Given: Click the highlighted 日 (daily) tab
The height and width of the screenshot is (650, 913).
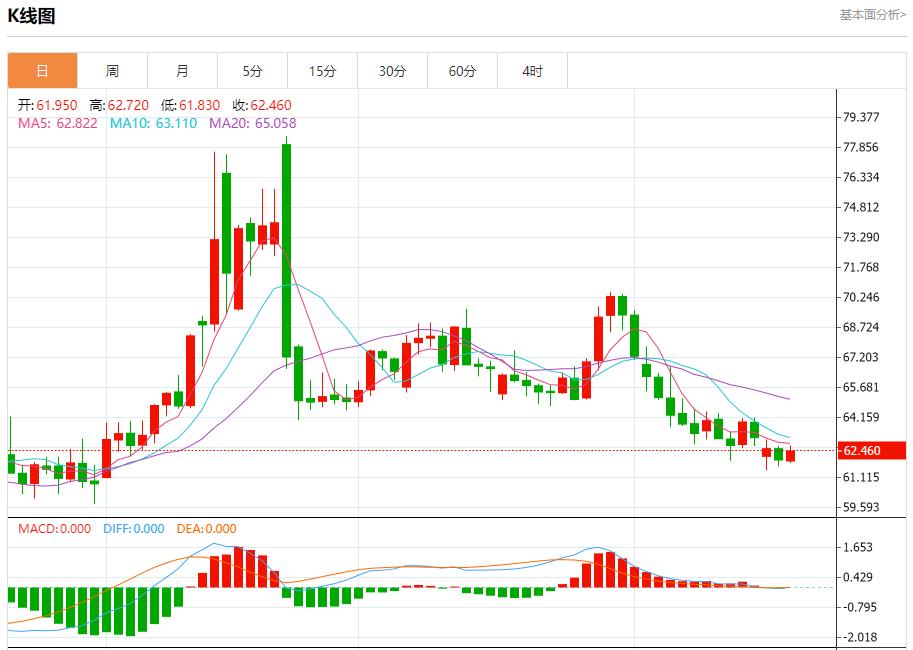Looking at the screenshot, I should point(42,70).
